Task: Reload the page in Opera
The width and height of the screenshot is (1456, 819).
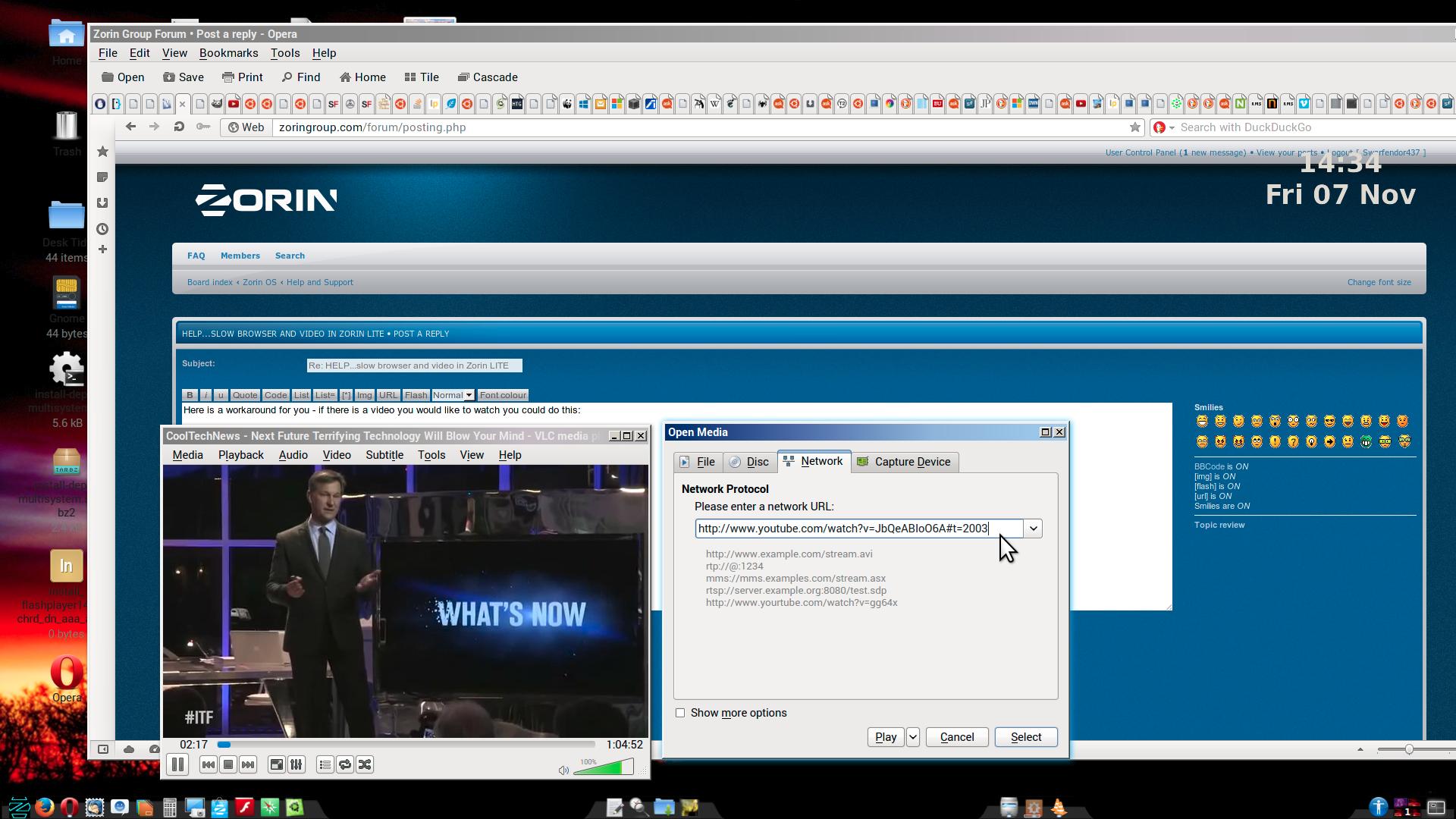Action: tap(179, 127)
